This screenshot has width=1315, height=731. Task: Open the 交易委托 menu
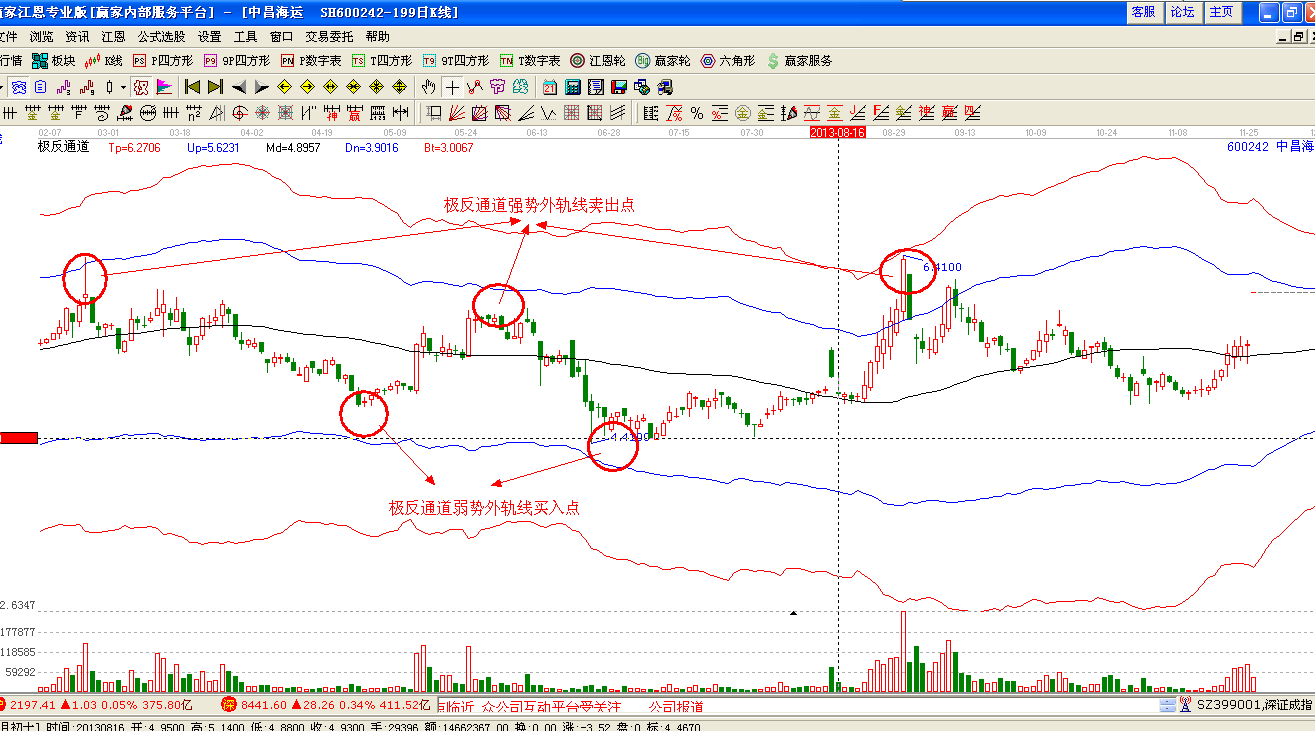330,36
